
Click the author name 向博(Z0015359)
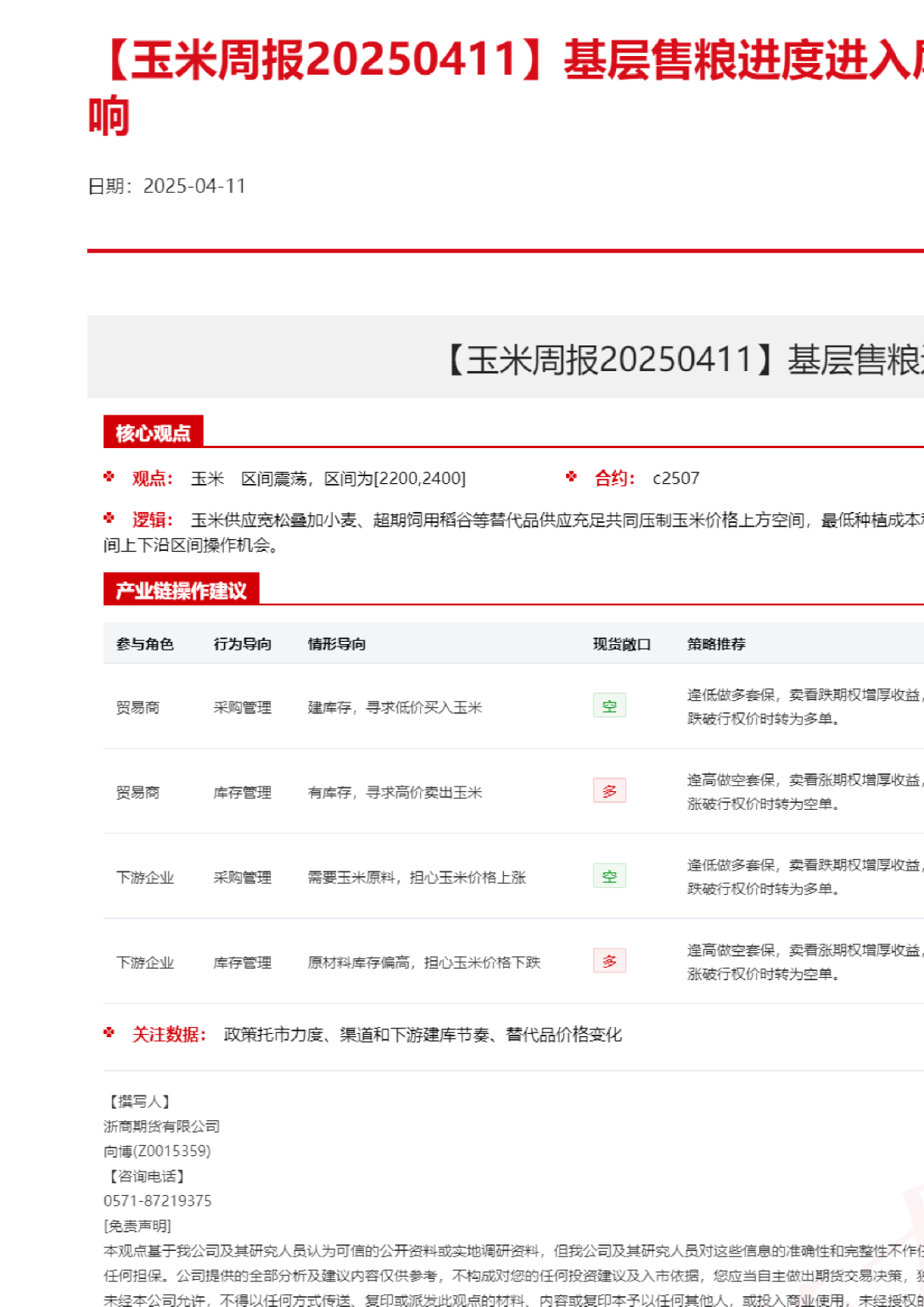tap(157, 1151)
